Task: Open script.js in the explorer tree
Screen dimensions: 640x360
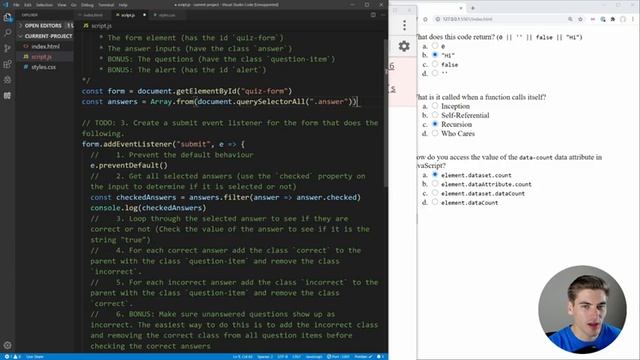Action: coord(41,57)
